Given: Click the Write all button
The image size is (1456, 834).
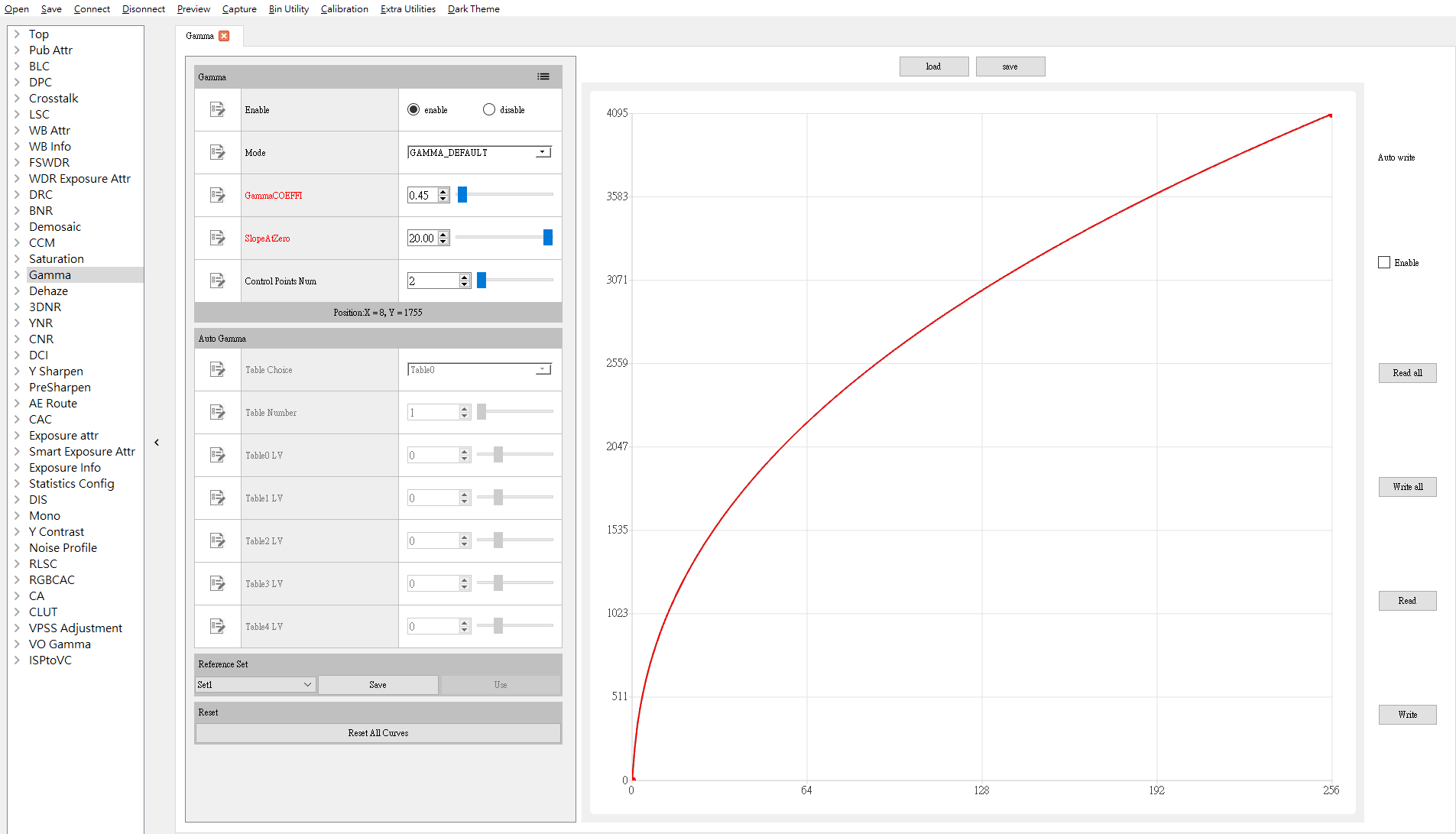Looking at the screenshot, I should pyautogui.click(x=1407, y=487).
